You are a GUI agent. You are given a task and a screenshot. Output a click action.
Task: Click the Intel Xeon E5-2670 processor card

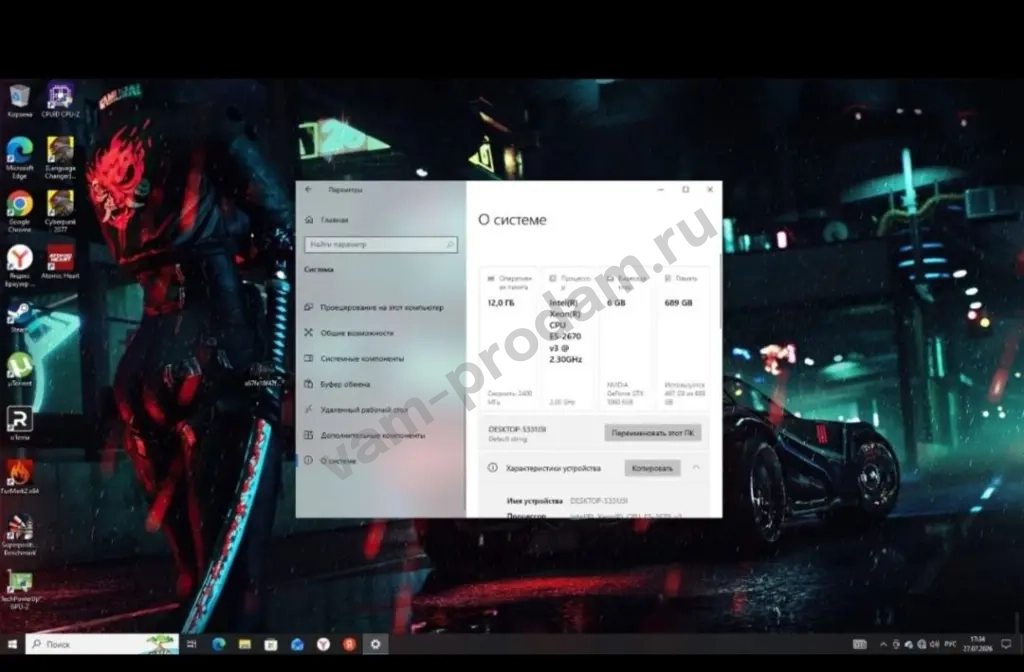click(568, 338)
